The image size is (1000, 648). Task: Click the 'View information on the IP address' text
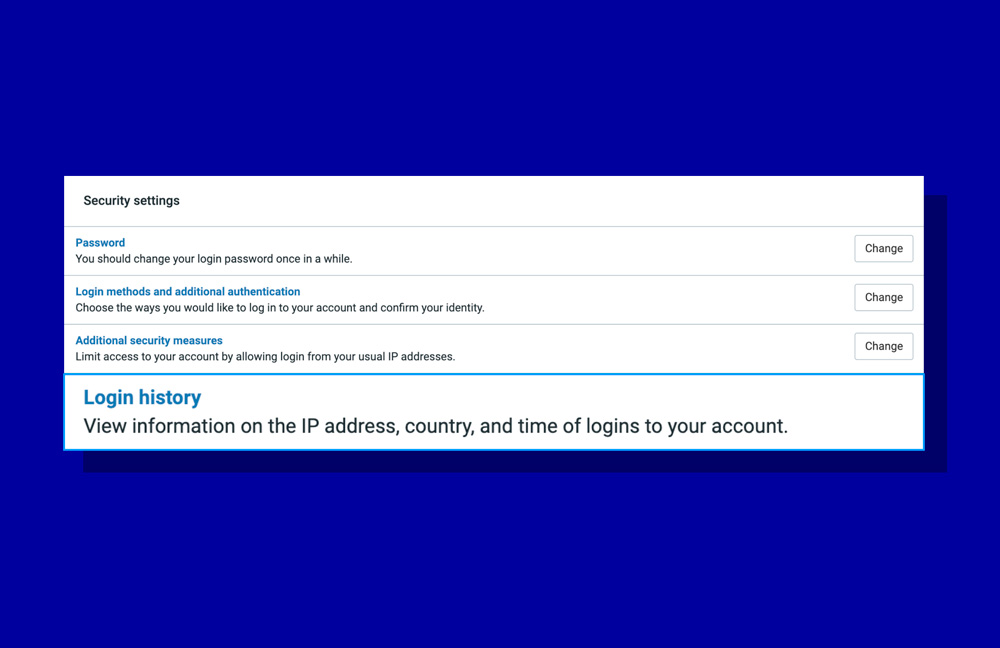(x=435, y=427)
